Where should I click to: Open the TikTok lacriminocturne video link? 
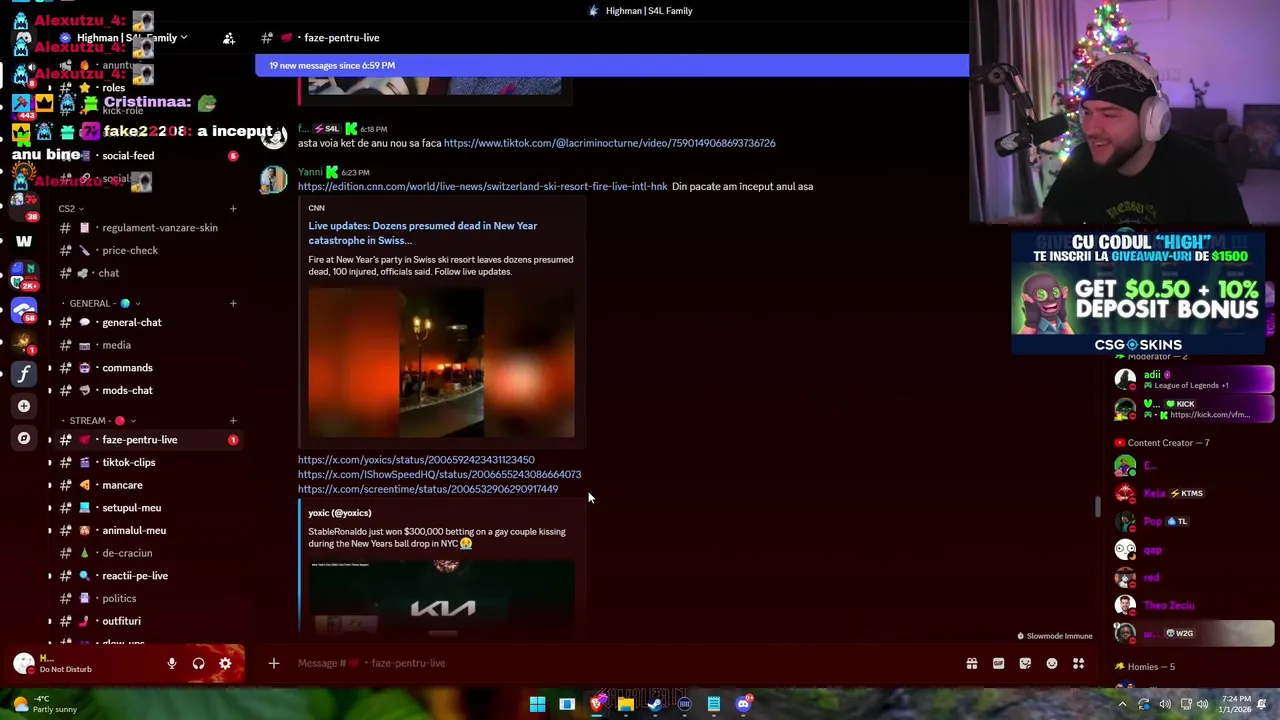[x=609, y=143]
